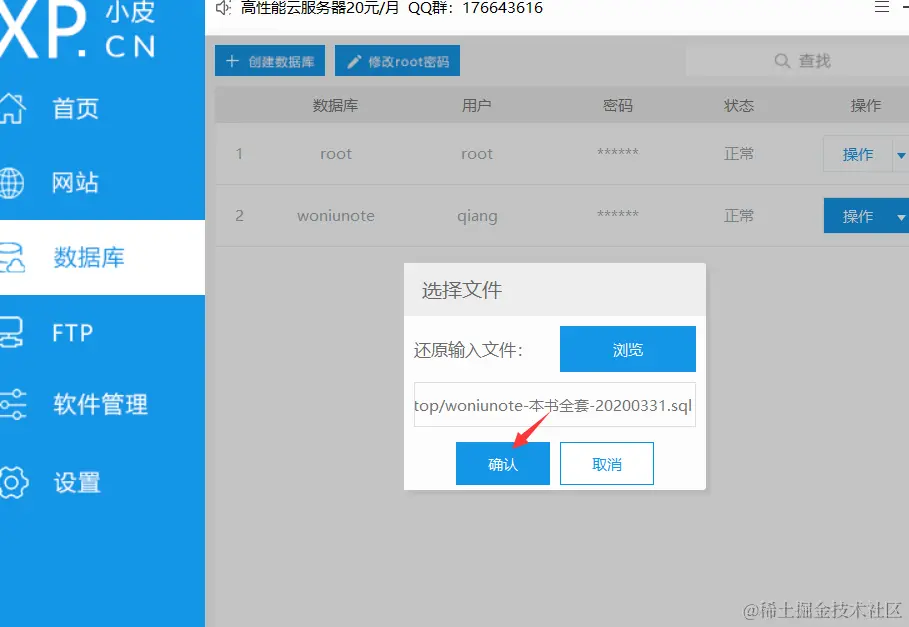
Task: Click the database icon in the sidebar
Action: coord(12,258)
